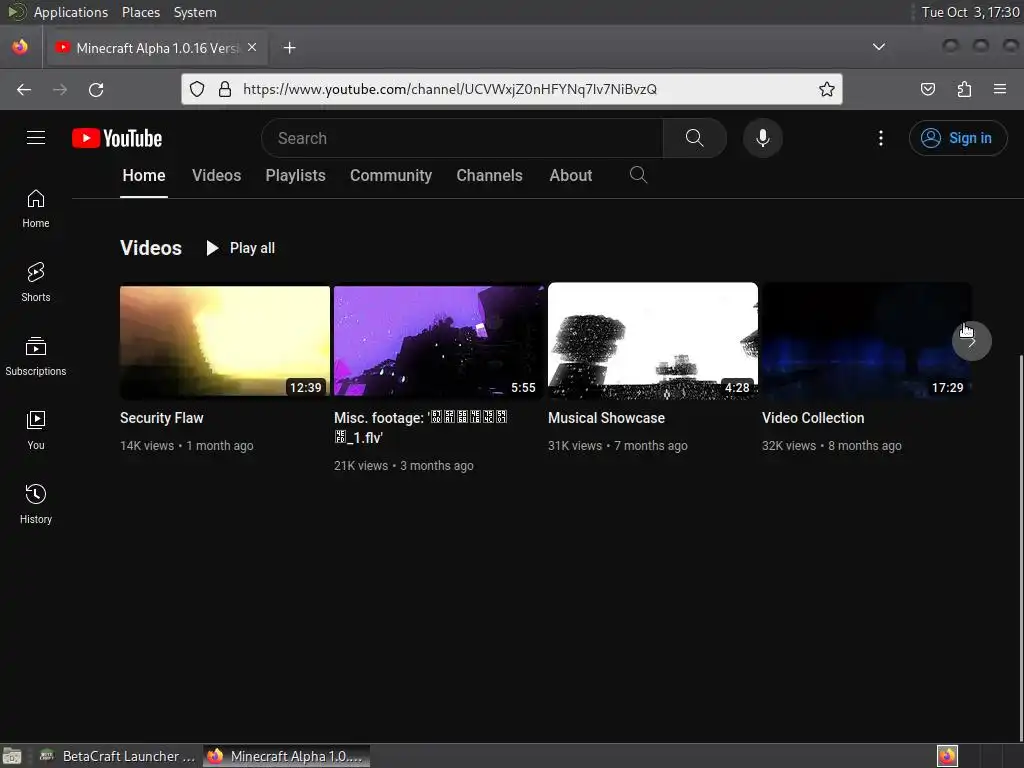Open YouTube settings three-dot menu

point(880,138)
